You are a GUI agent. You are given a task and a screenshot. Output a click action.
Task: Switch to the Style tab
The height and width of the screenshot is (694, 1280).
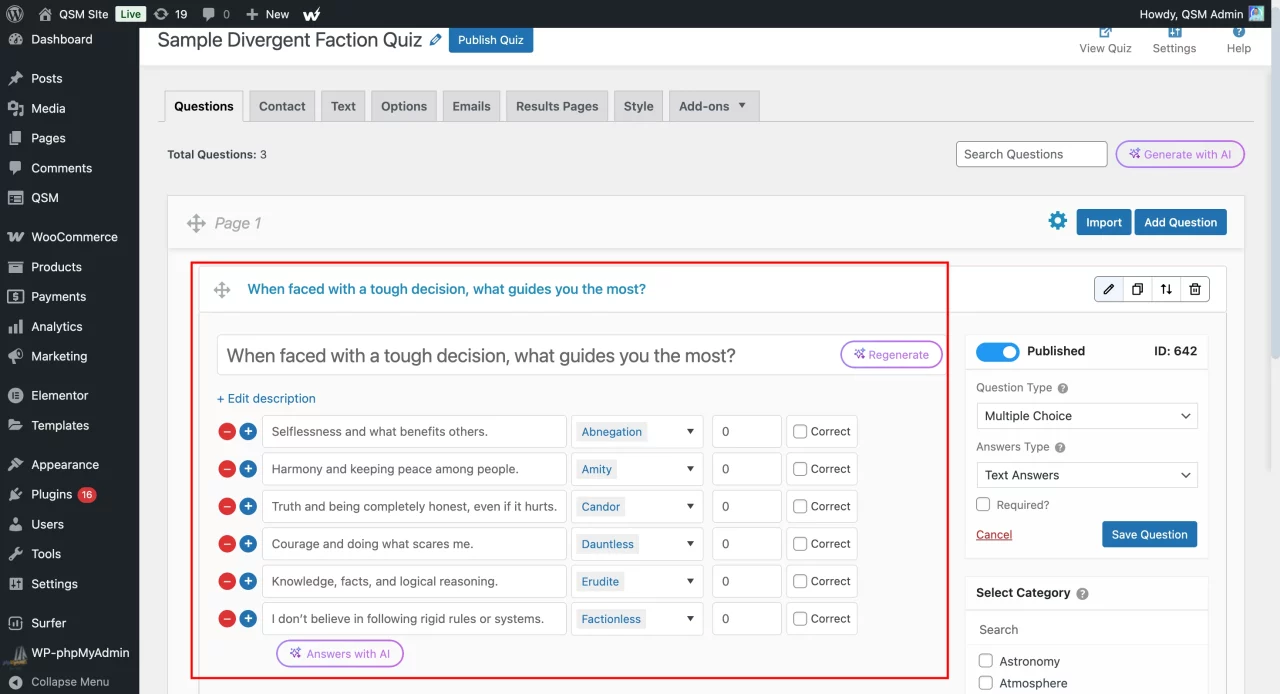[x=638, y=106]
